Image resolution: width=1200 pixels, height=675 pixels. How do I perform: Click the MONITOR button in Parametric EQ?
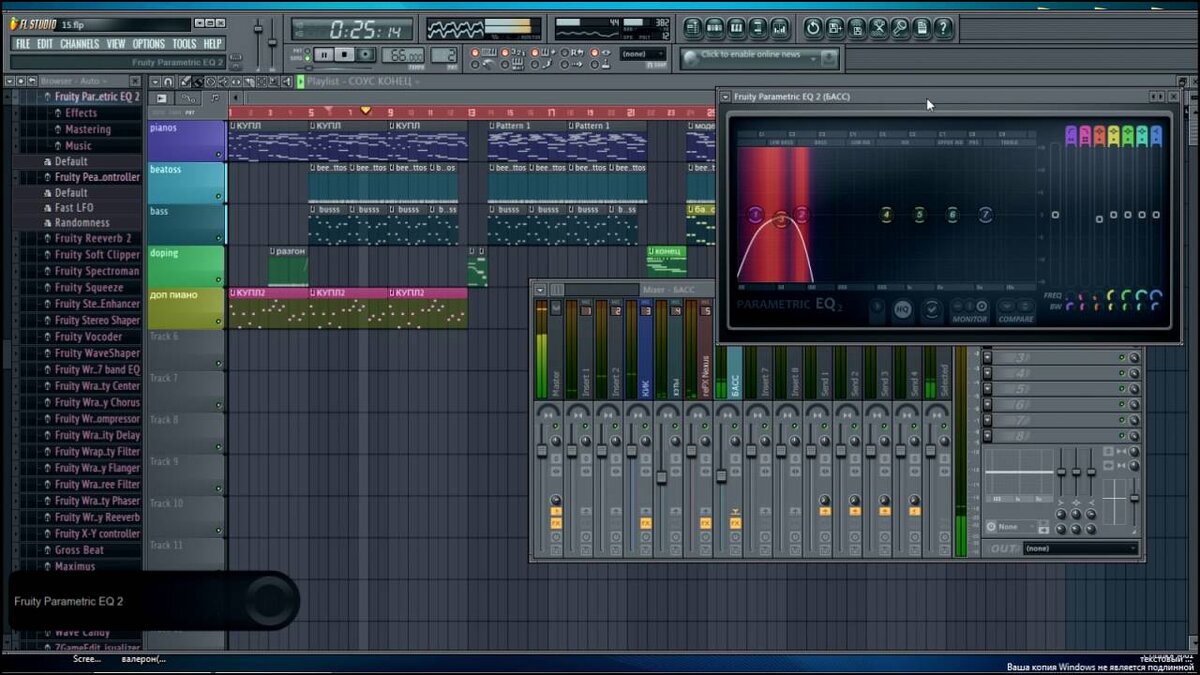(970, 311)
